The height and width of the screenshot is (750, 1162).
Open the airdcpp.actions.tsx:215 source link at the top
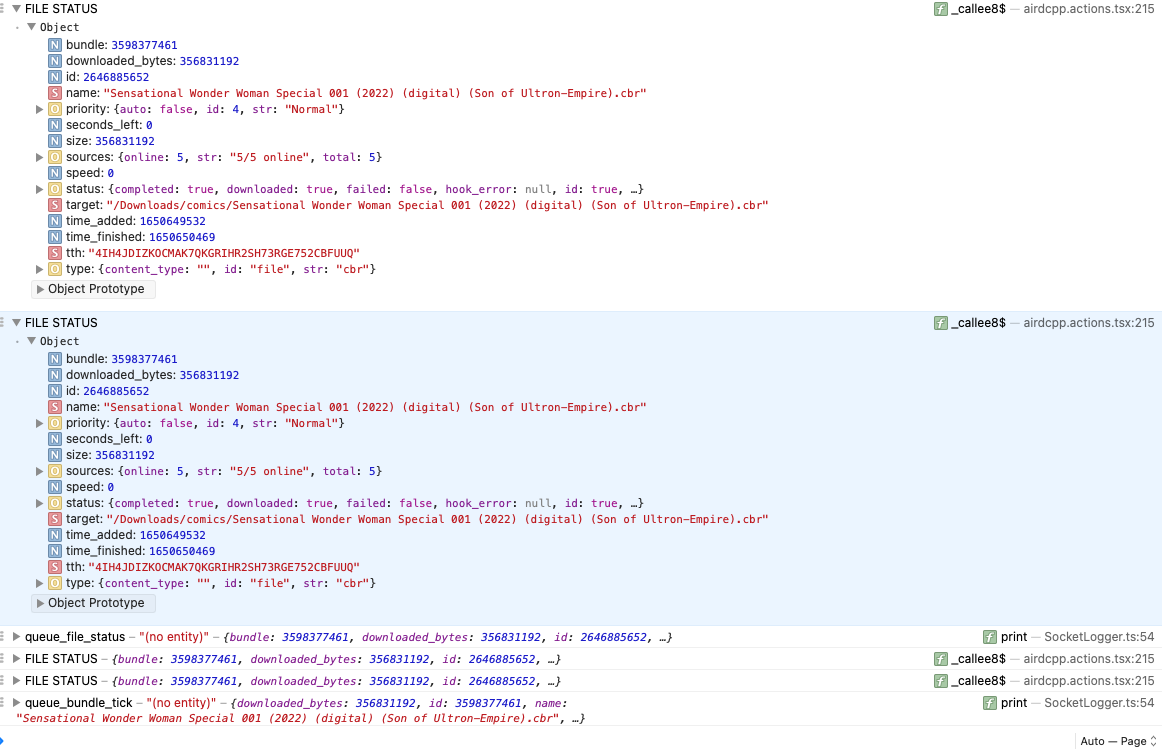[x=1088, y=9]
